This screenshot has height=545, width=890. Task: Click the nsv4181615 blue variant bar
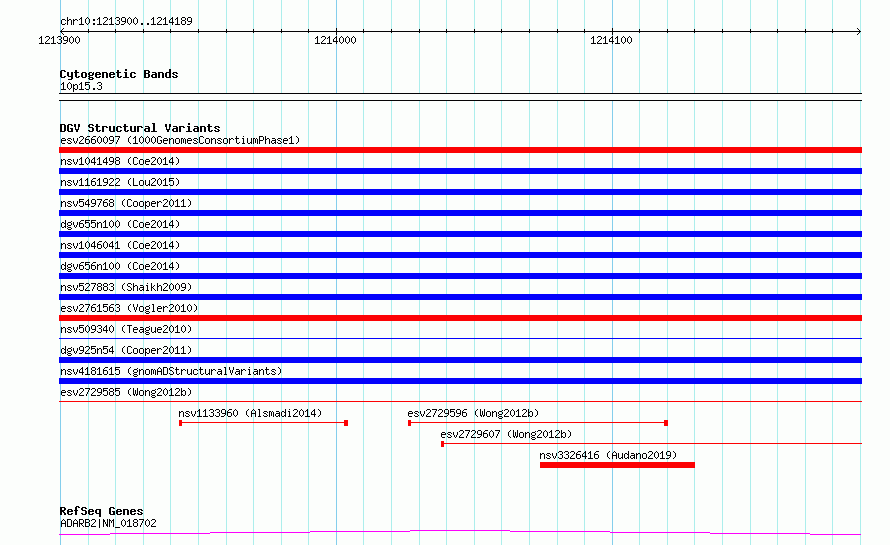(460, 381)
